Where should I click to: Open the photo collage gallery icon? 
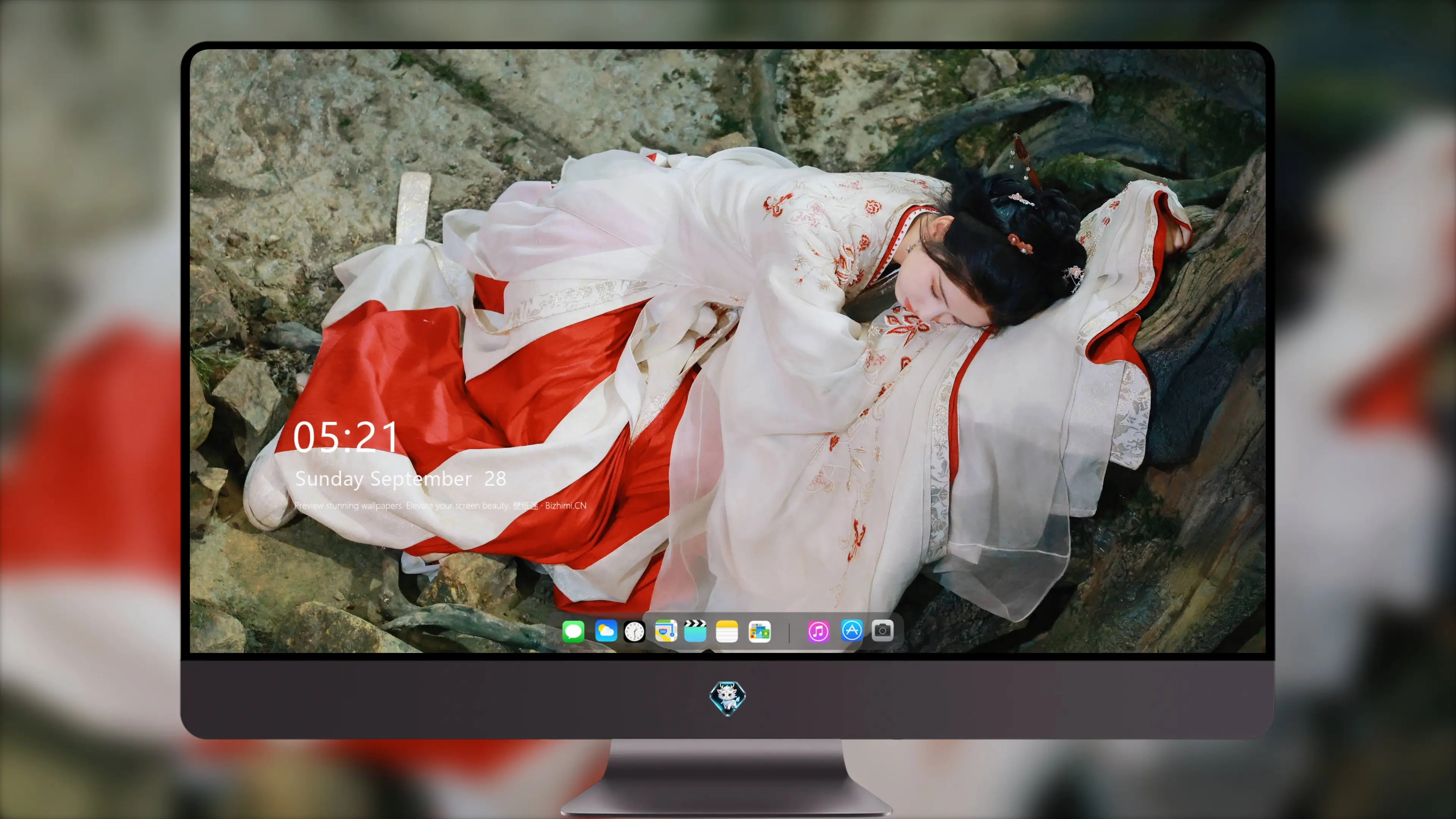759,631
